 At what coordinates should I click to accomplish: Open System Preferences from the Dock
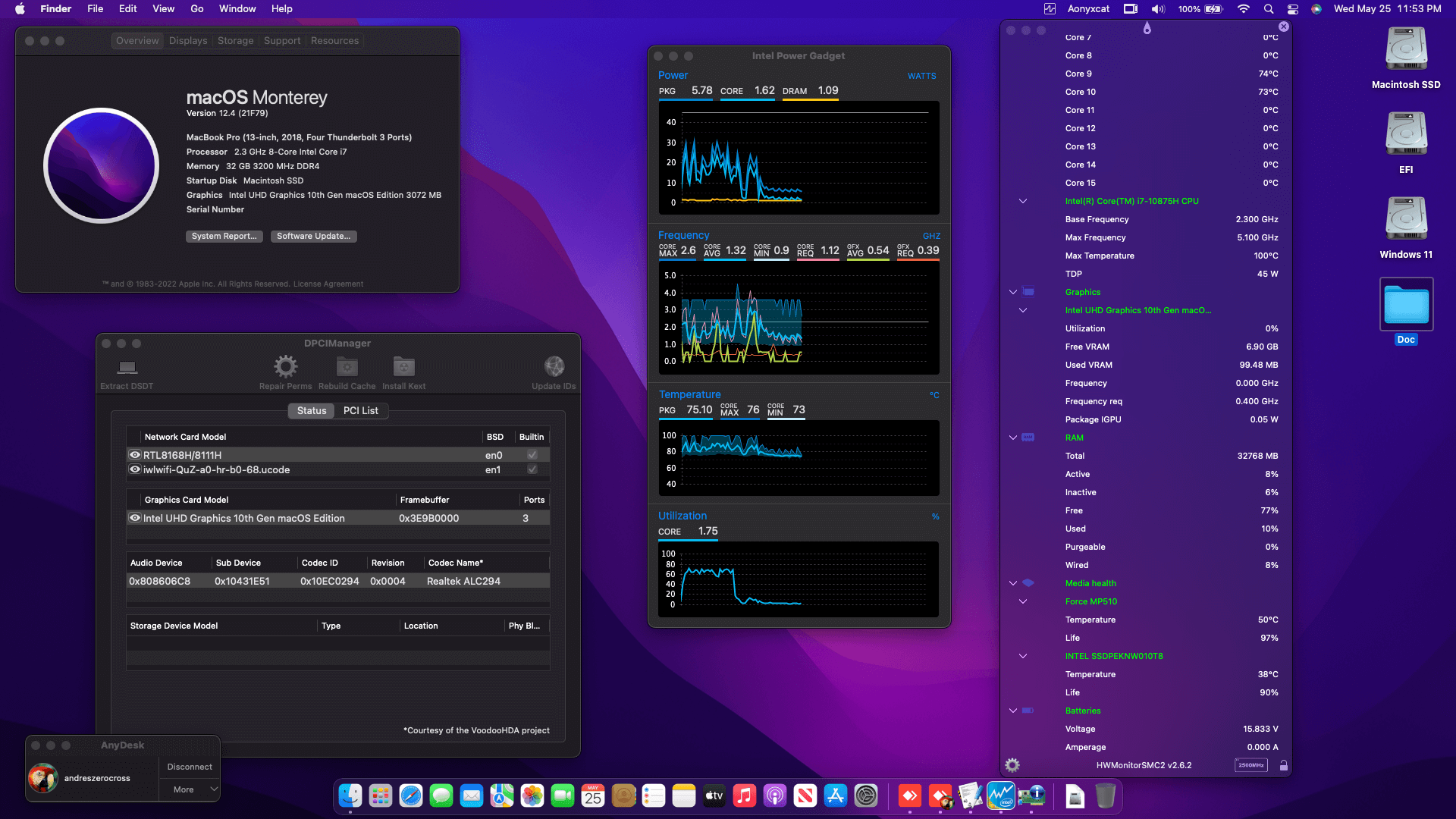click(866, 795)
